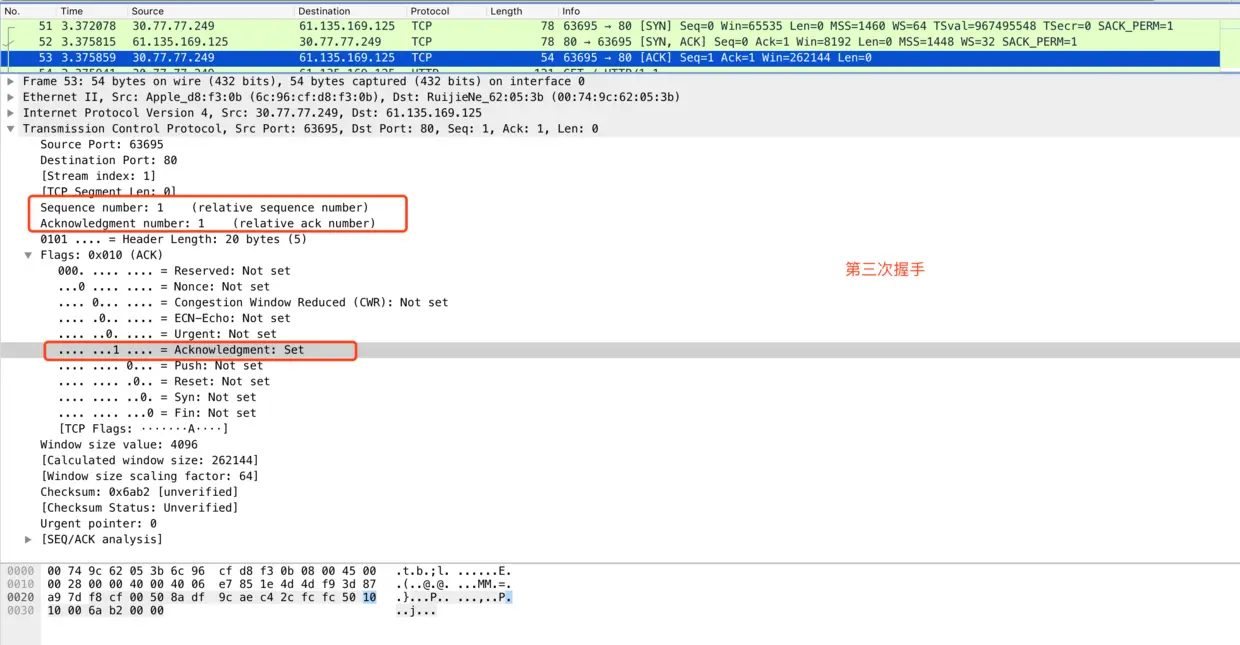The width and height of the screenshot is (1240, 645).
Task: Click the Source column header
Action: tap(148, 11)
